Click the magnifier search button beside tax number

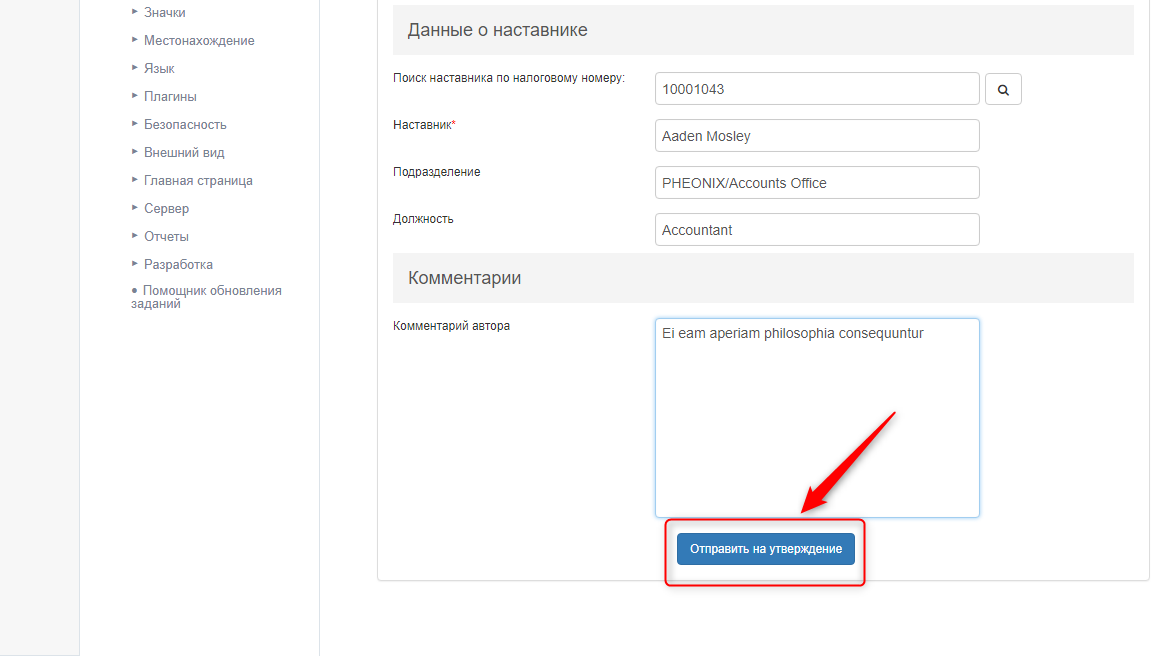[x=1003, y=89]
